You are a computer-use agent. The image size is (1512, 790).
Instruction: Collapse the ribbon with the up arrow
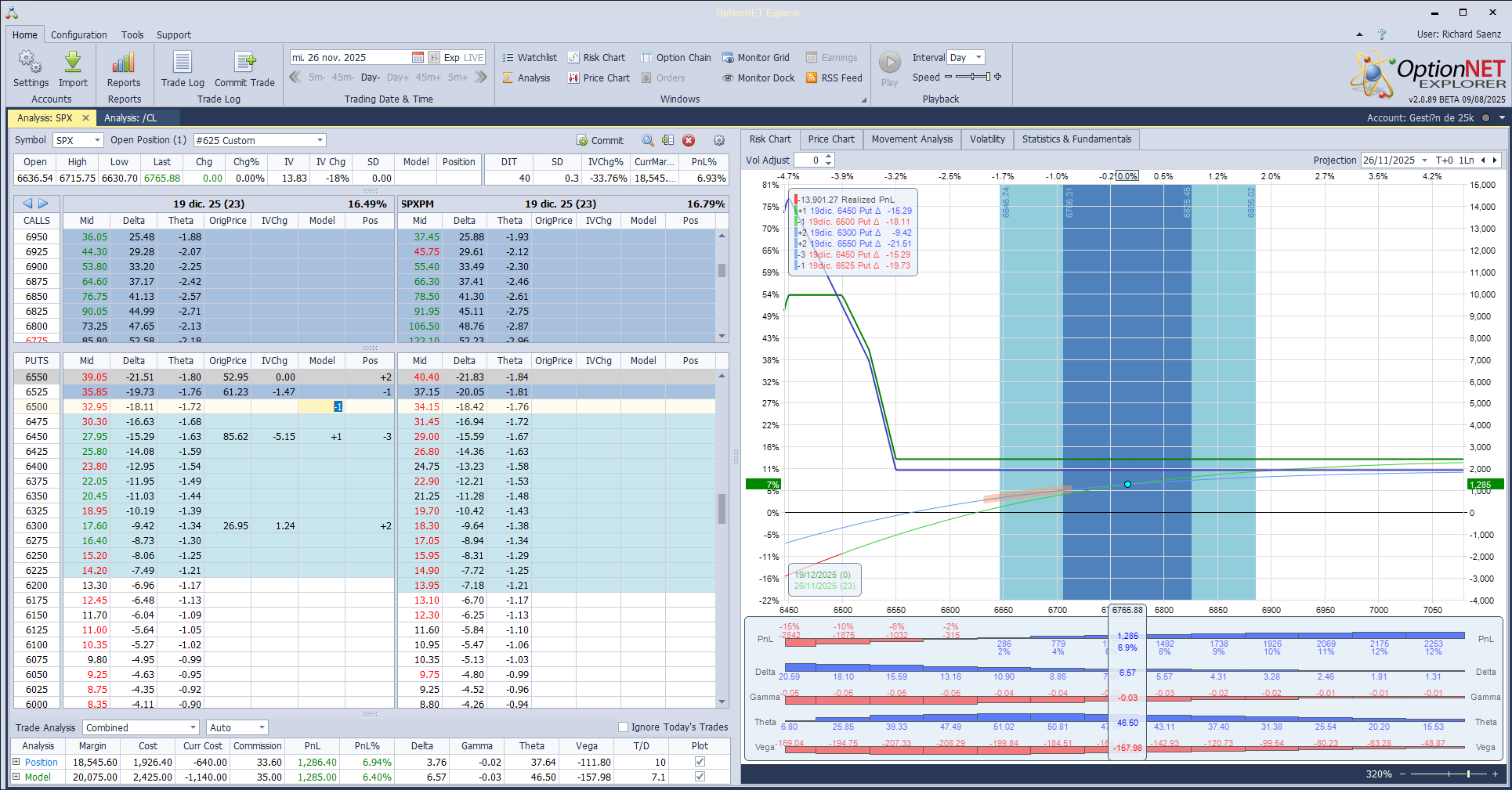pos(1359,34)
